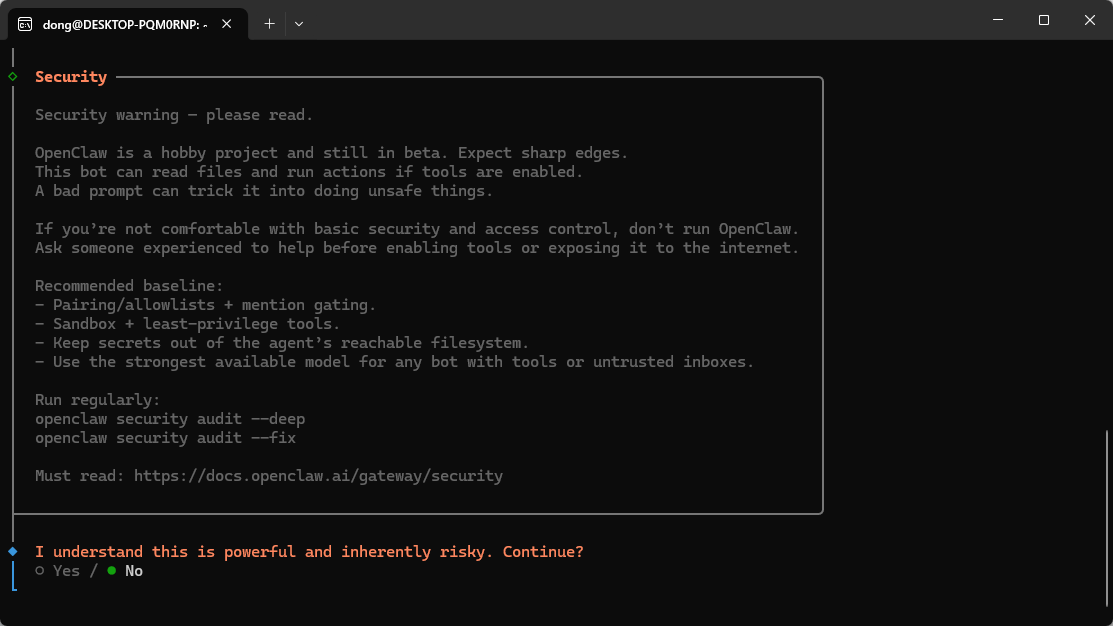Open a new terminal tab with plus
Image resolution: width=1113 pixels, height=626 pixels.
pos(269,23)
